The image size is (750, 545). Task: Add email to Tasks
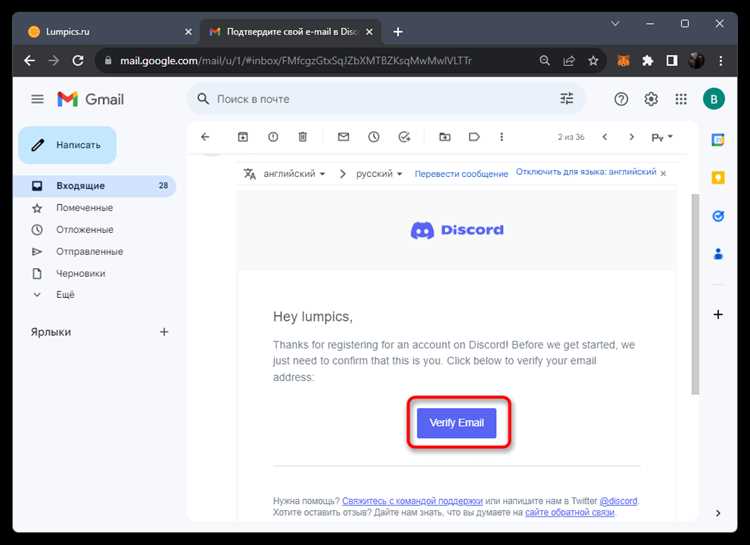point(404,137)
